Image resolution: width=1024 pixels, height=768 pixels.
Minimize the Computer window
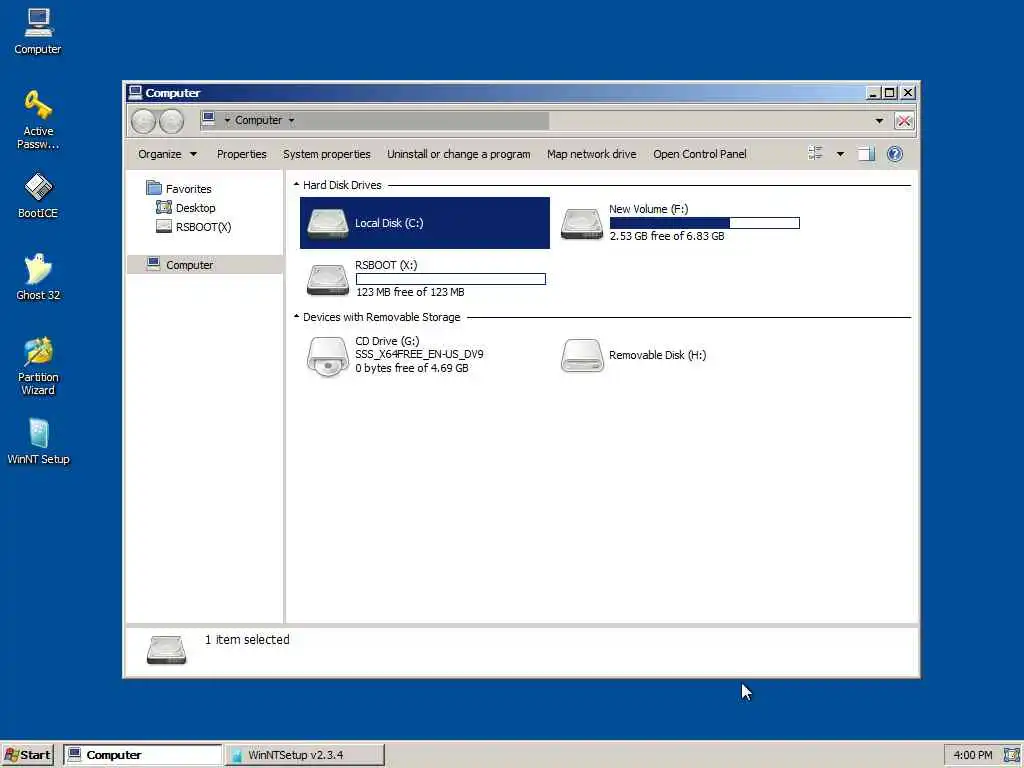click(x=872, y=93)
